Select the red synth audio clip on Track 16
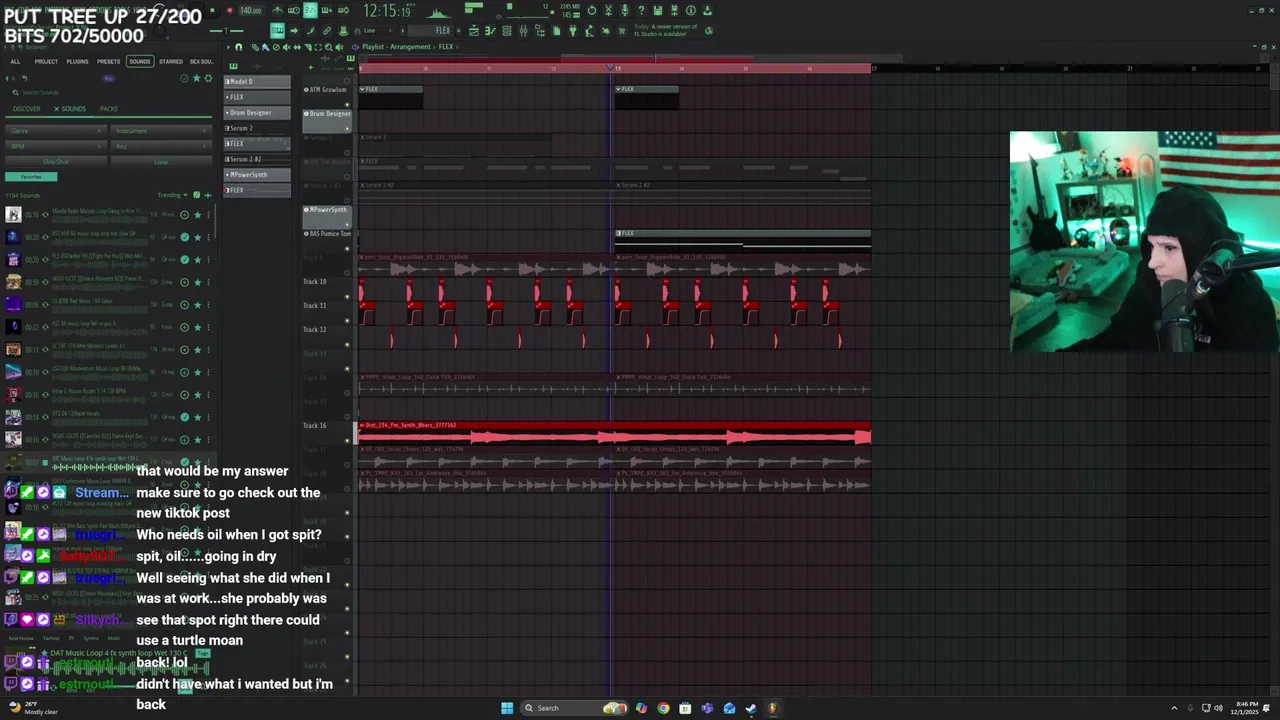The height and width of the screenshot is (720, 1280). point(615,434)
